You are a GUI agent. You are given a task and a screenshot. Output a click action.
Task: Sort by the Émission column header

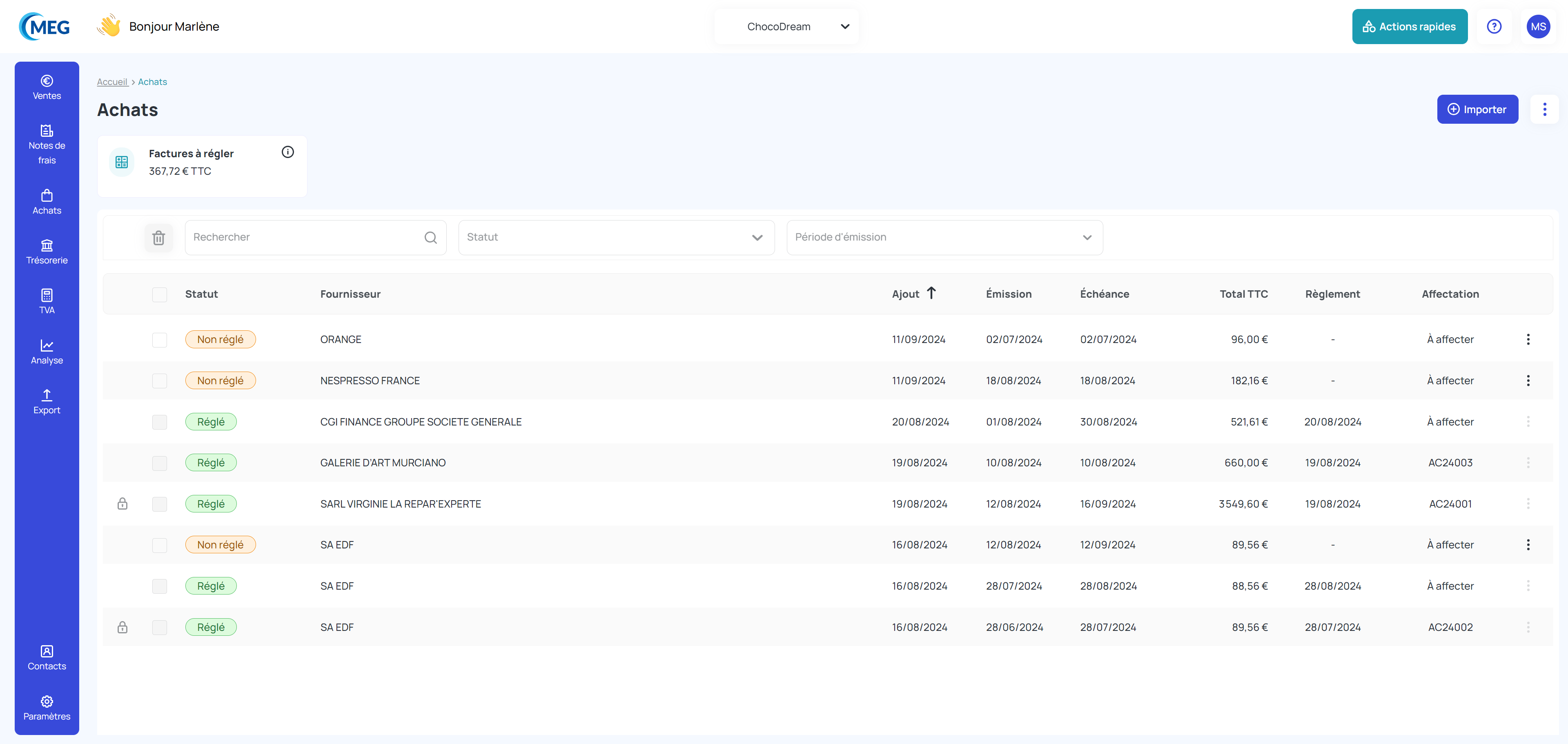(1009, 294)
